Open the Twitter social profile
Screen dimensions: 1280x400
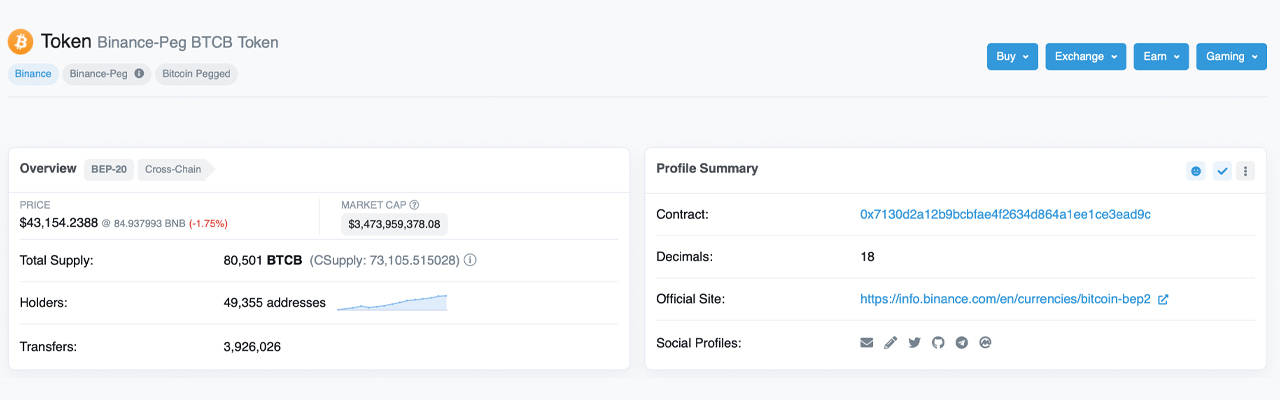[914, 343]
